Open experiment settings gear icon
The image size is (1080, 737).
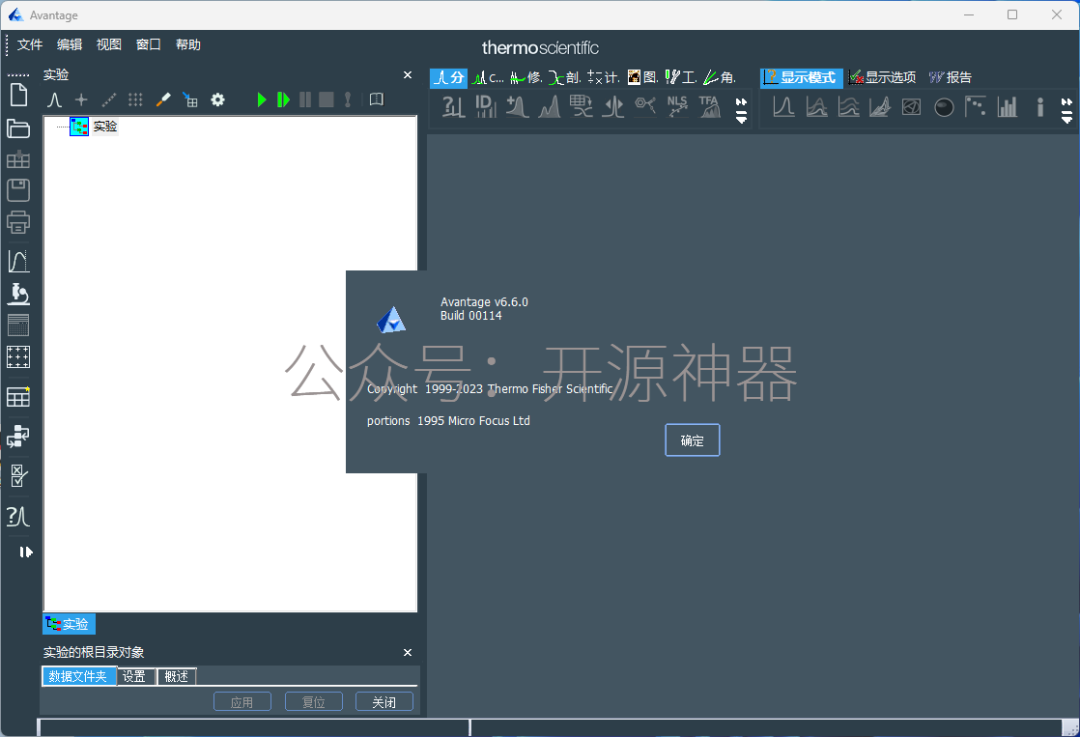pyautogui.click(x=218, y=100)
